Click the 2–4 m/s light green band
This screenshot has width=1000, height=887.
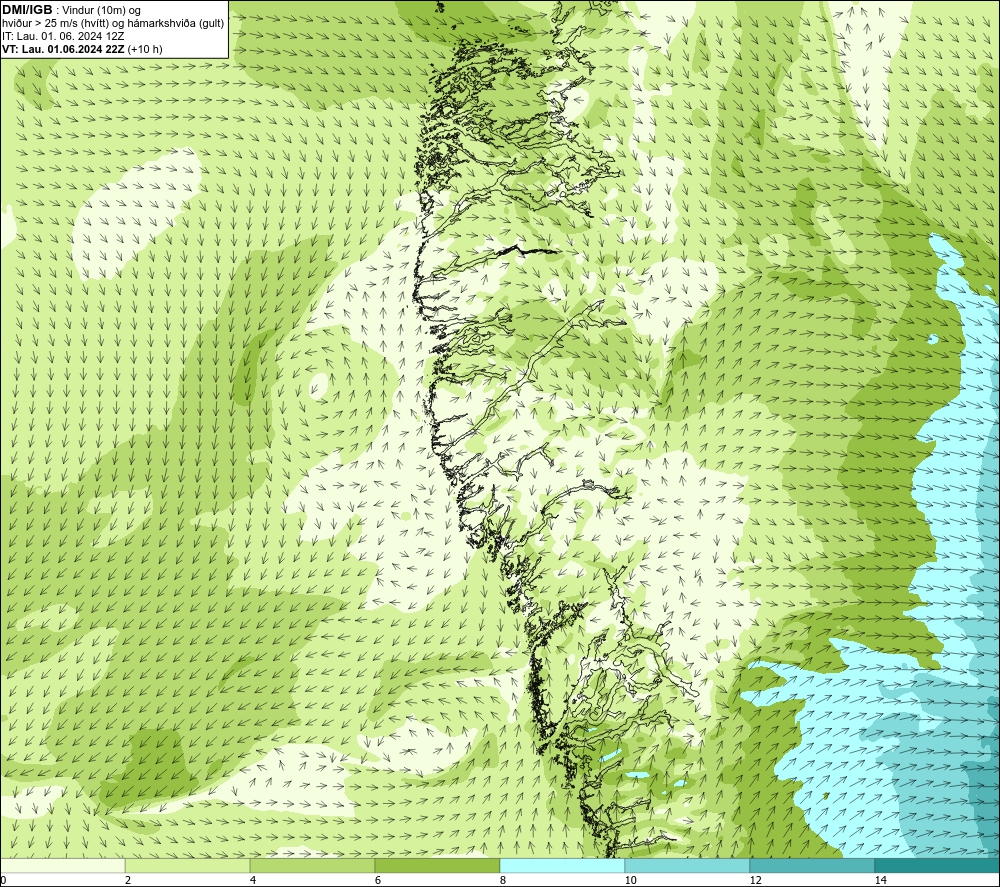[188, 865]
